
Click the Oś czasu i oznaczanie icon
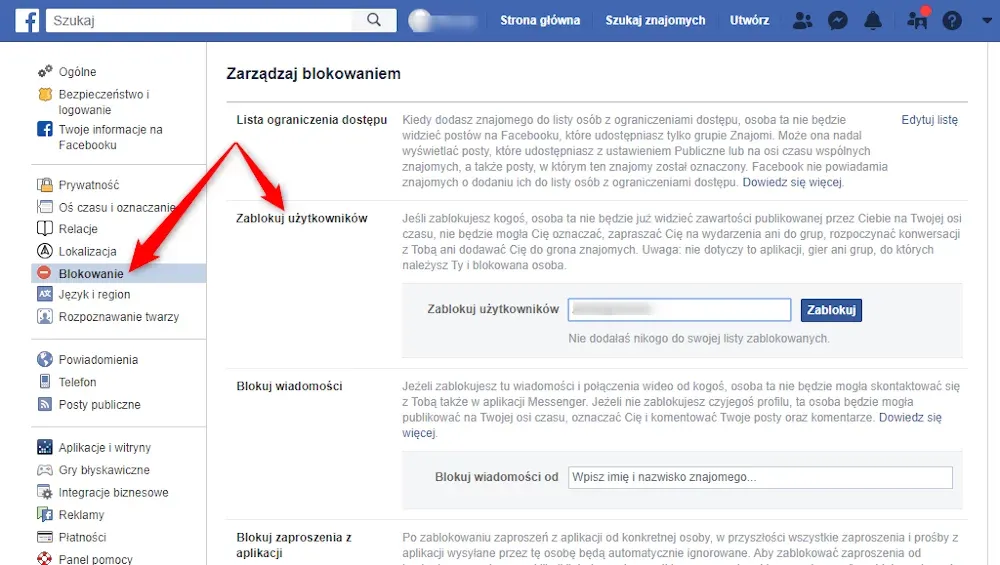pos(45,207)
